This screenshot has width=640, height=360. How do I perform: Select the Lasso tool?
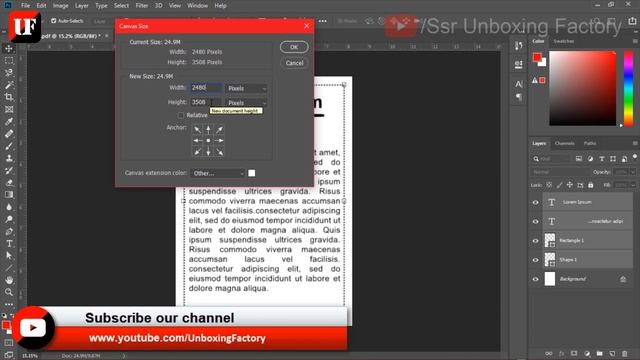coord(9,73)
